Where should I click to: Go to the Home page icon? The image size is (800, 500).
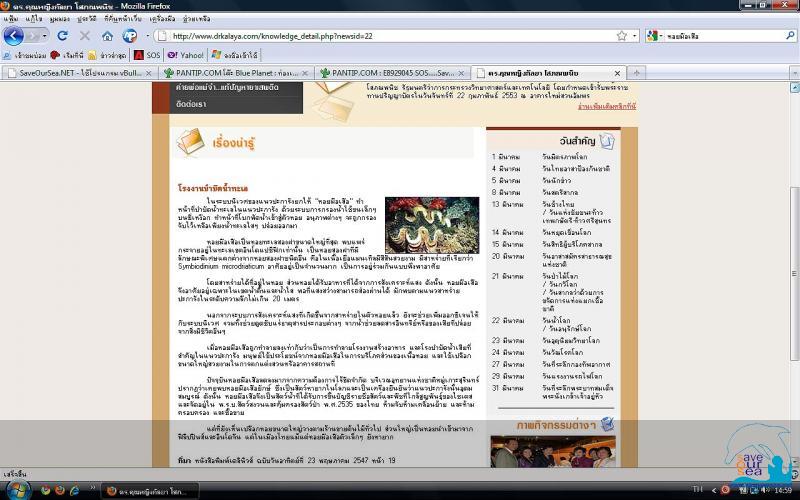coord(107,36)
